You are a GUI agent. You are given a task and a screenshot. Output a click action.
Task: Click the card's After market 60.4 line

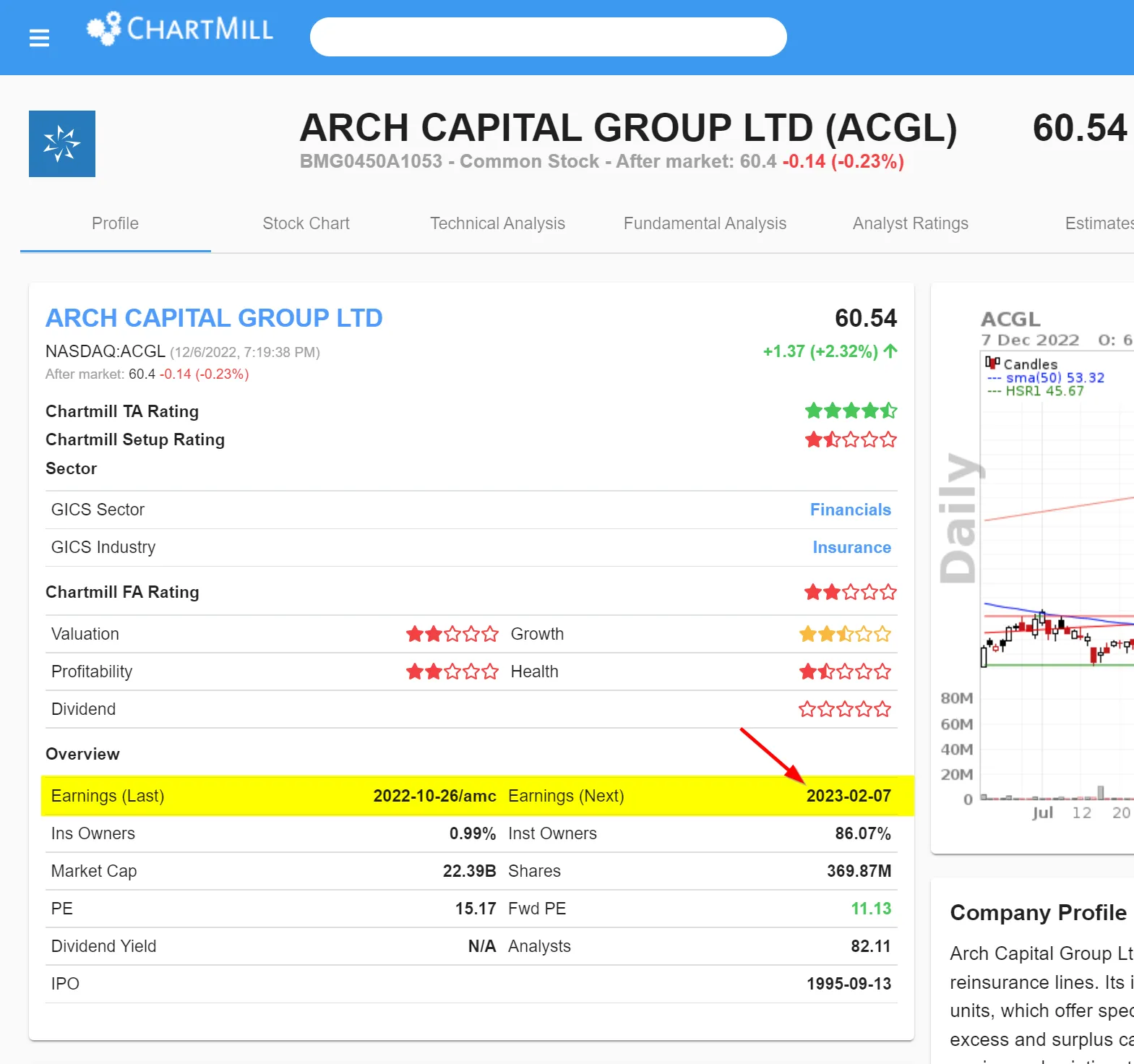point(147,374)
